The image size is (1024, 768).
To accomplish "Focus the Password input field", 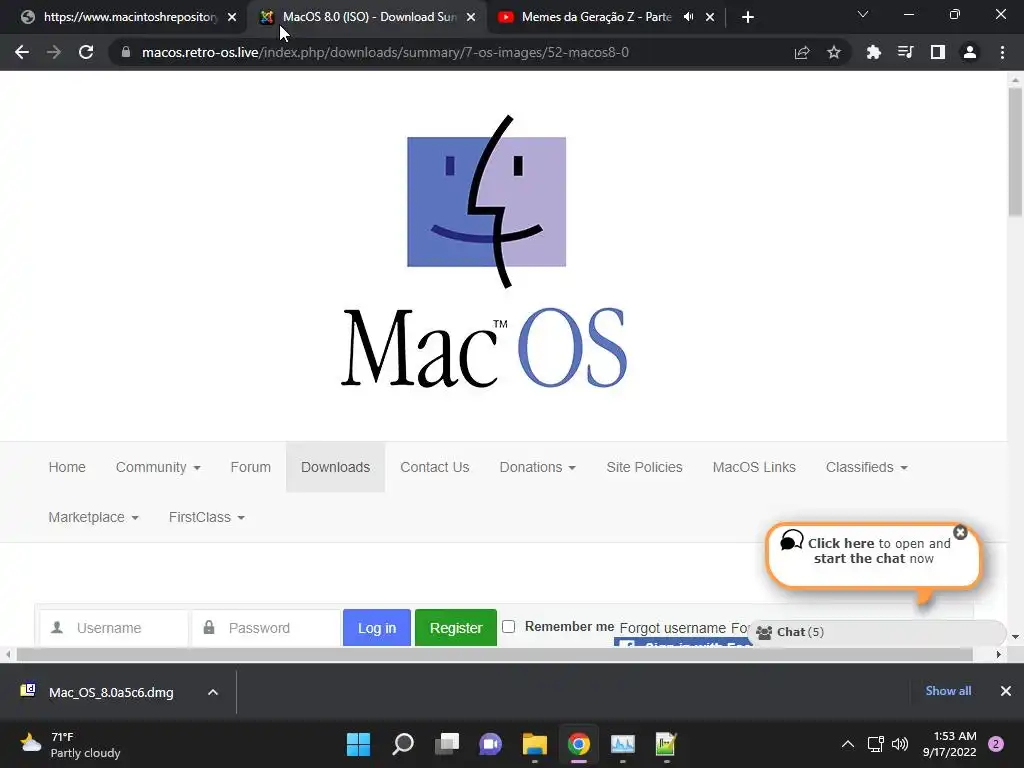I will coord(267,628).
